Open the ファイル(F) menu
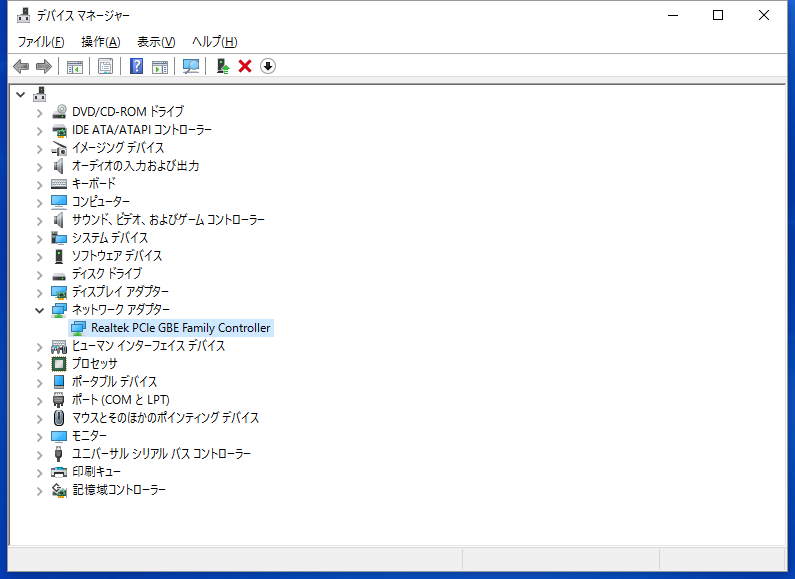 41,42
